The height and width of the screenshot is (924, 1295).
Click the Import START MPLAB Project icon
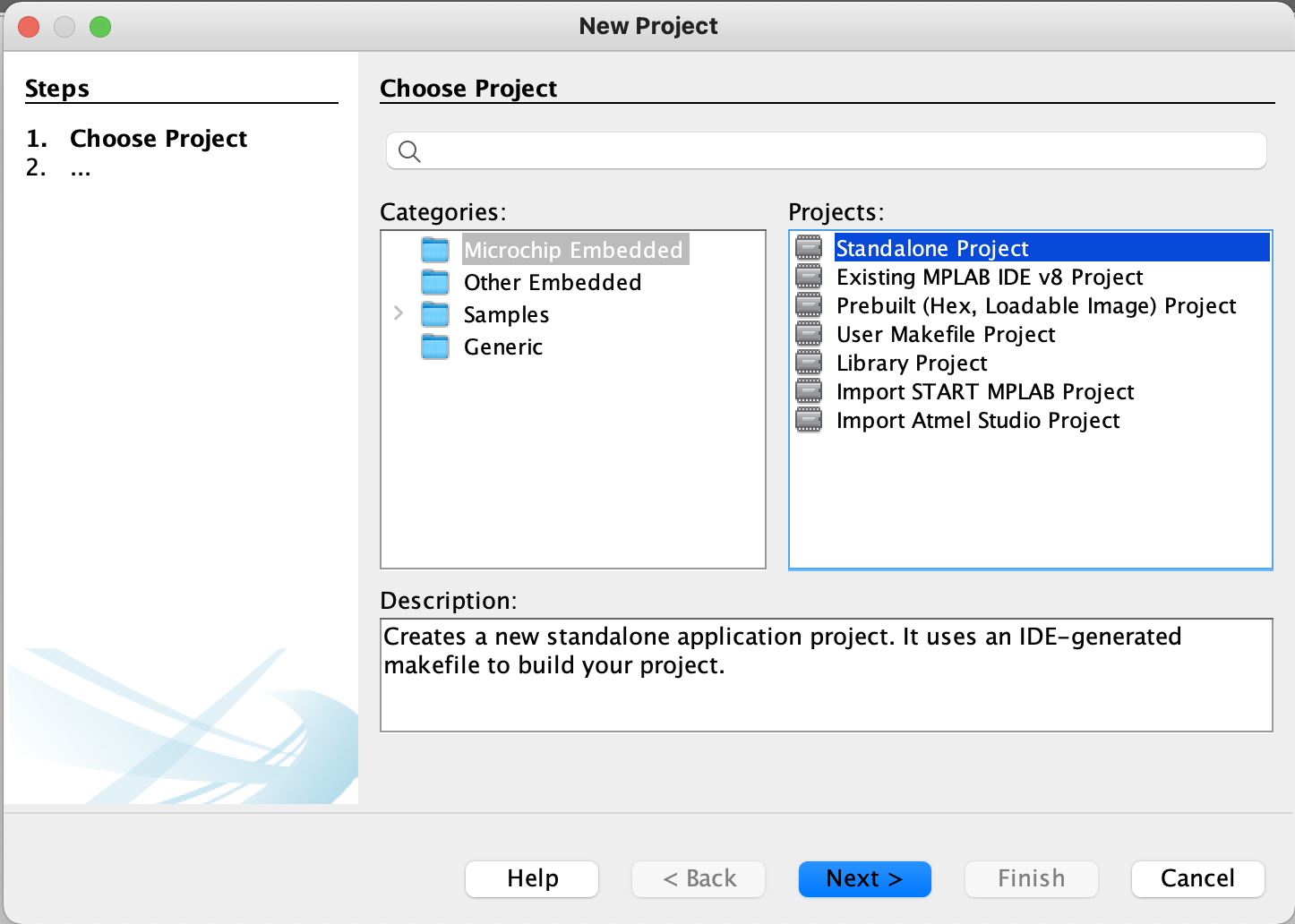[809, 391]
